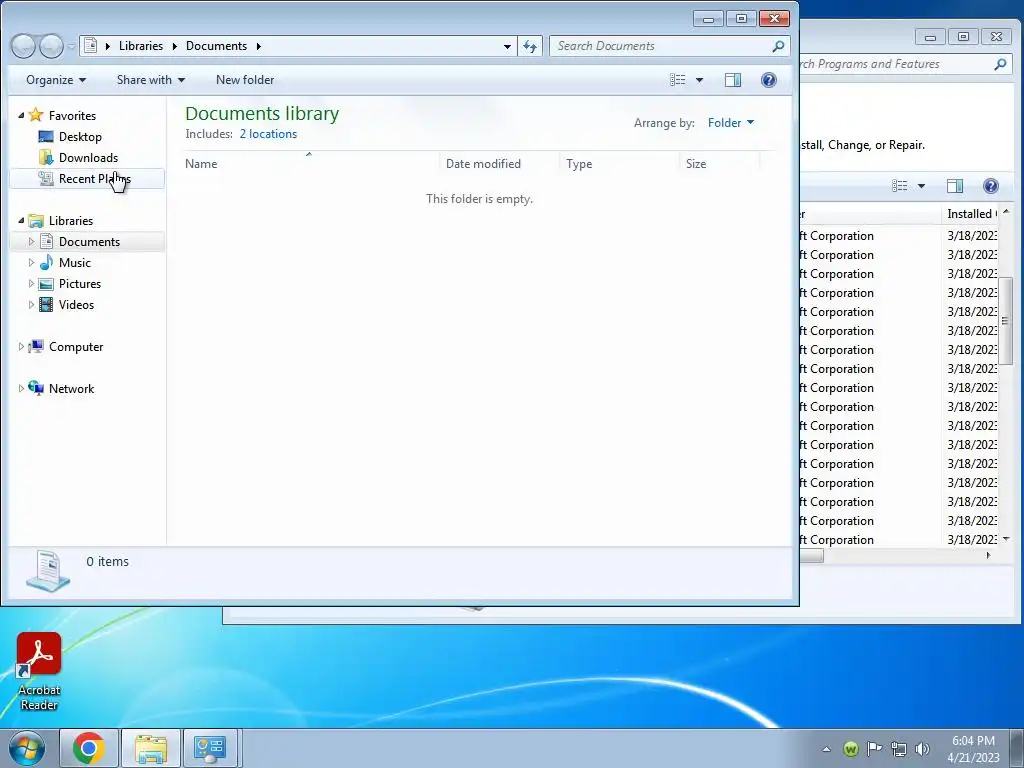
Task: Click Libraries in the address breadcrumb
Action: coord(141,46)
